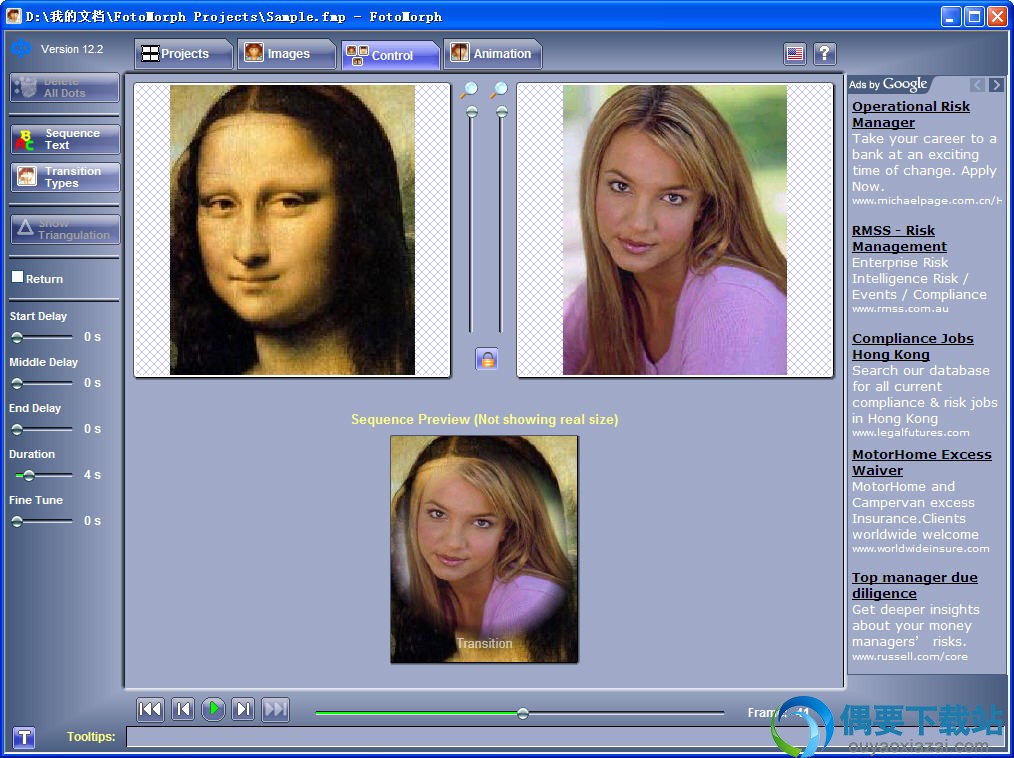Switch to the Images tab
Image resolution: width=1014 pixels, height=758 pixels.
(286, 54)
